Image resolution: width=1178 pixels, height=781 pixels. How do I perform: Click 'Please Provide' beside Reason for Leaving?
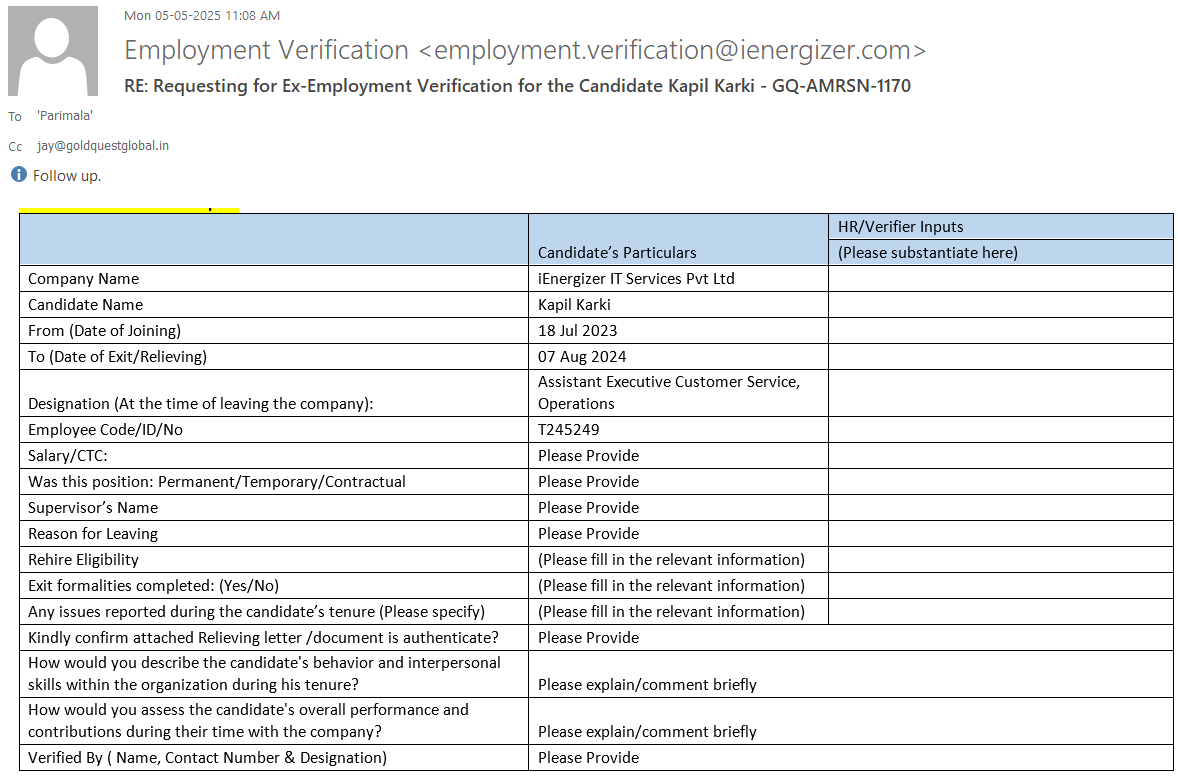pos(588,534)
